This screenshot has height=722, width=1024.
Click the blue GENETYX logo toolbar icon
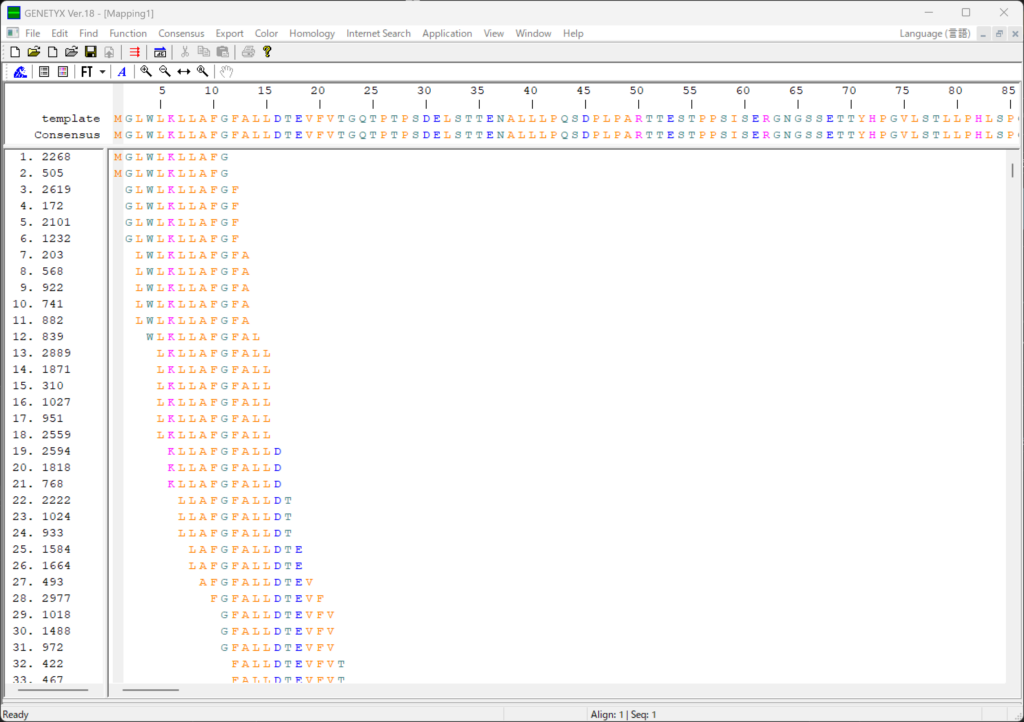coord(20,72)
